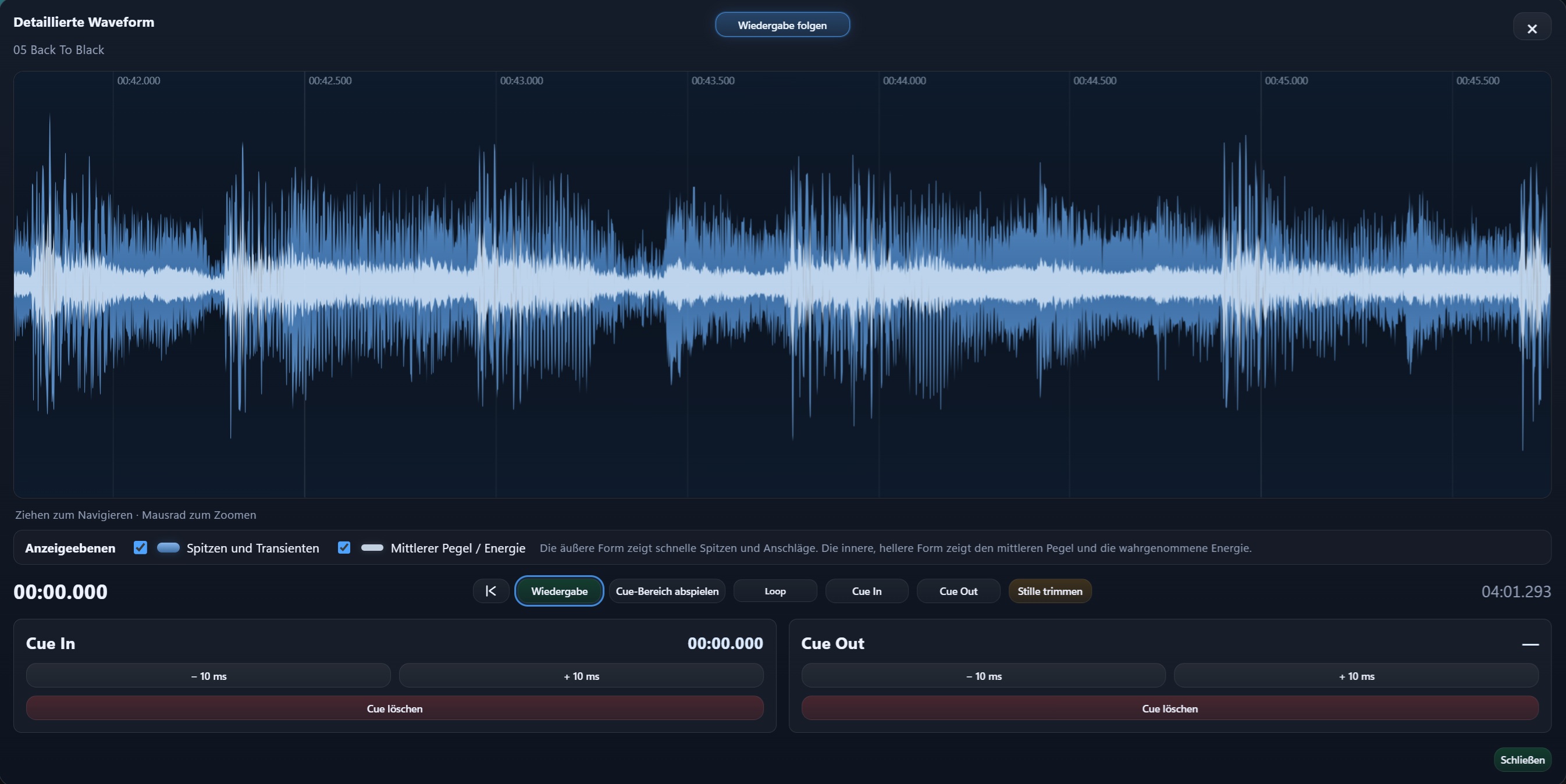Viewport: 1566px width, 784px height.
Task: Click the Spitzen und Transienten label
Action: click(253, 548)
